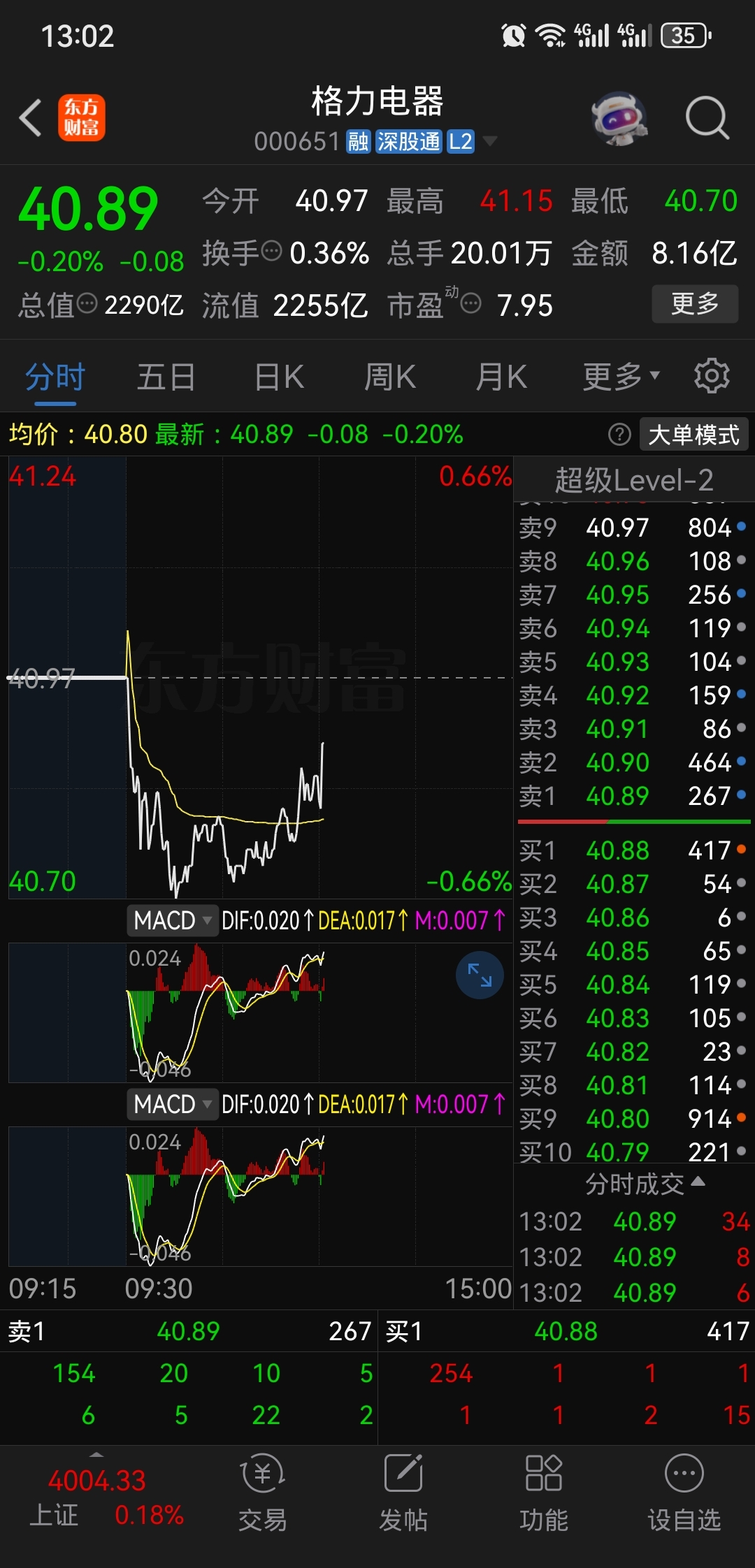Open the 东方财富 app logo
Image resolution: width=755 pixels, height=1568 pixels.
point(82,117)
